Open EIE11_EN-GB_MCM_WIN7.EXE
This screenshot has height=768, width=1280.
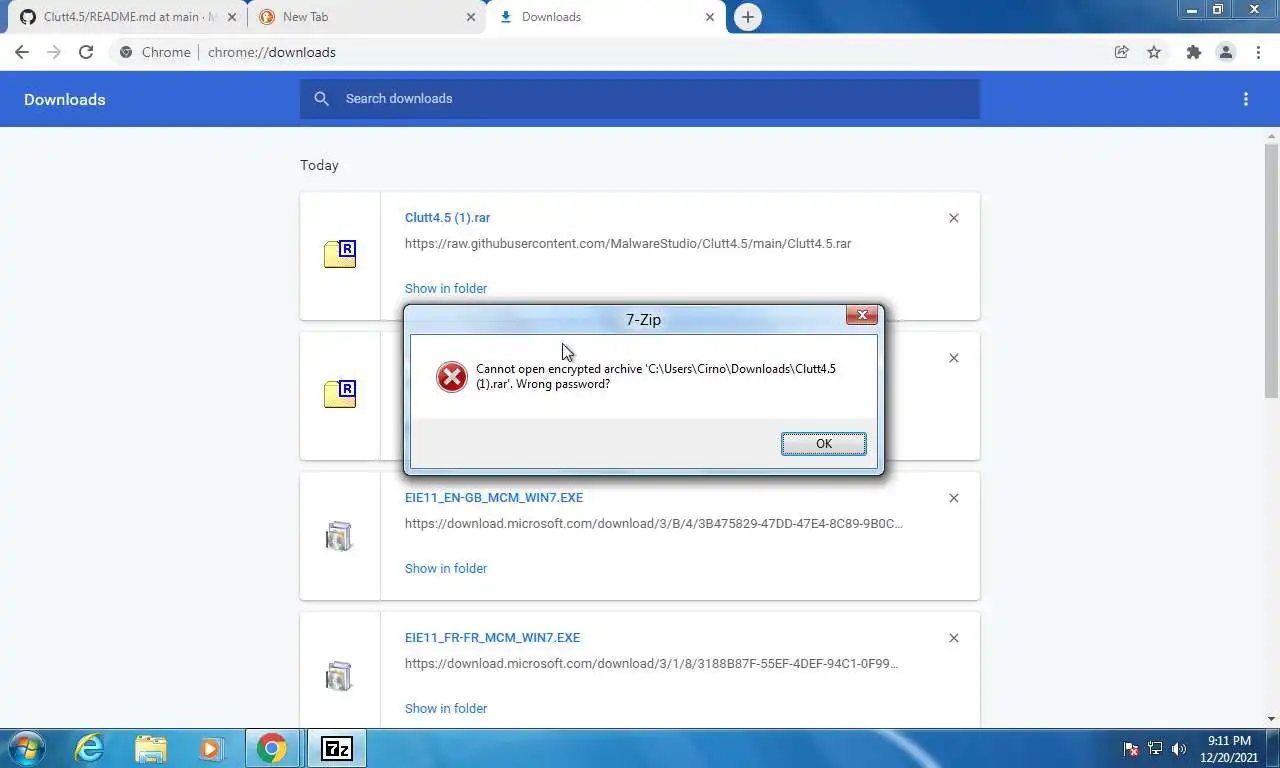coord(494,497)
